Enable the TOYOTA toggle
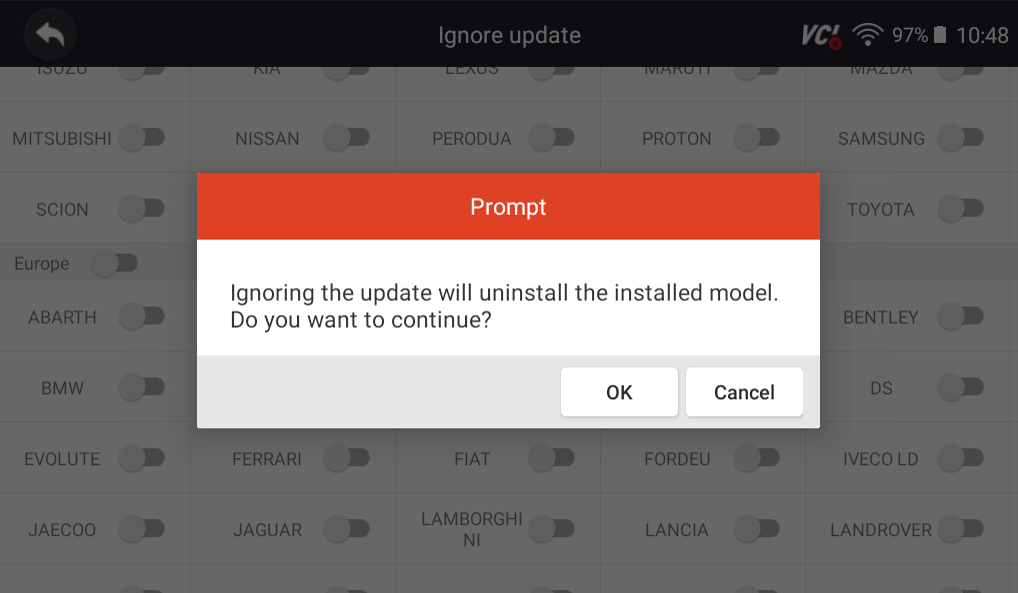The width and height of the screenshot is (1018, 593). [x=961, y=208]
